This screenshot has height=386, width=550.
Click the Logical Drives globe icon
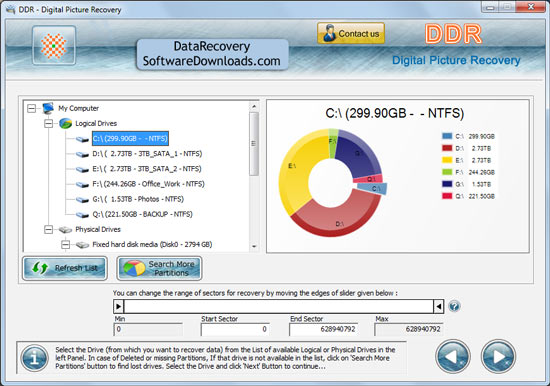pos(65,123)
